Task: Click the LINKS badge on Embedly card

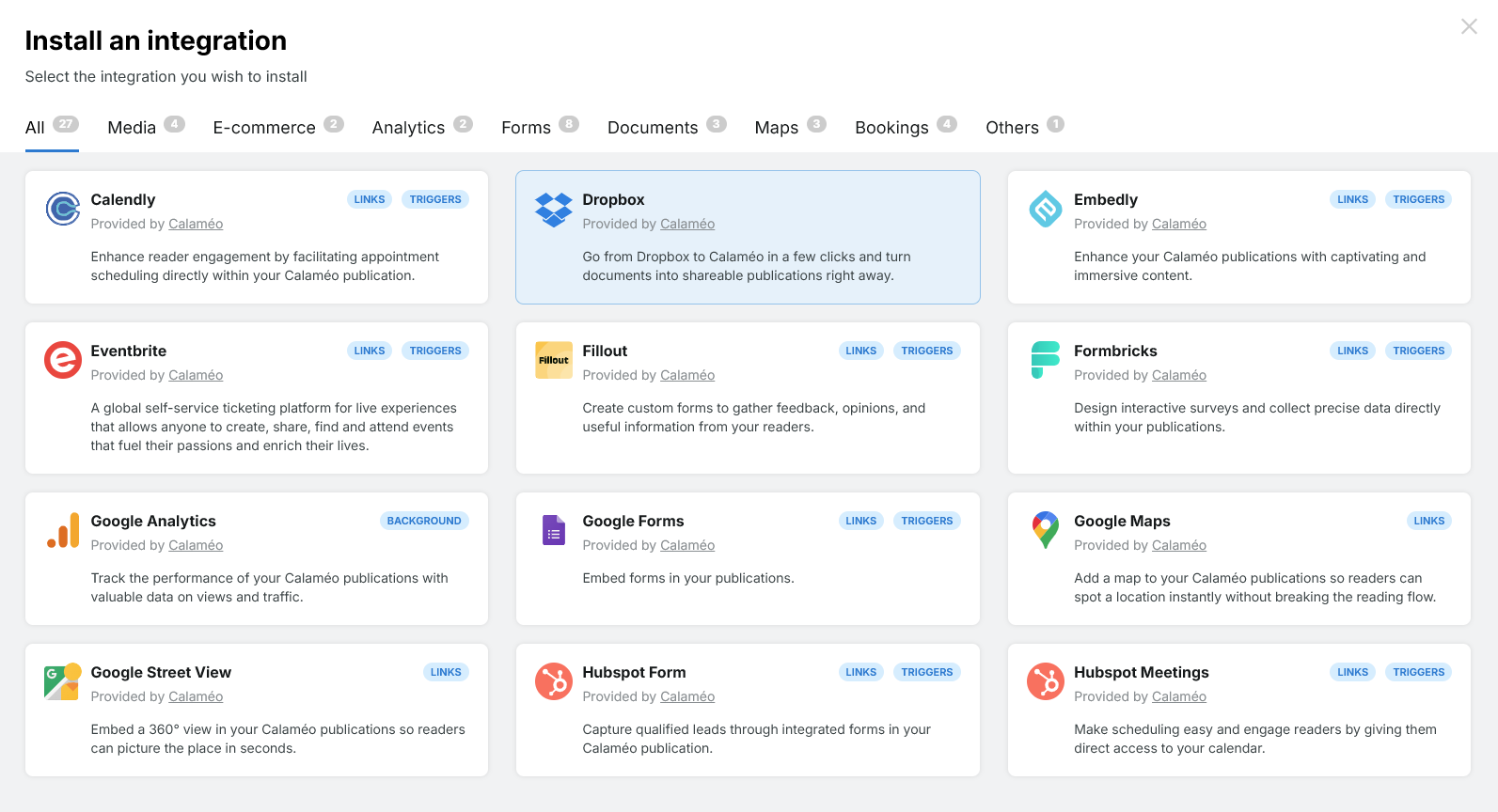Action: point(1352,199)
